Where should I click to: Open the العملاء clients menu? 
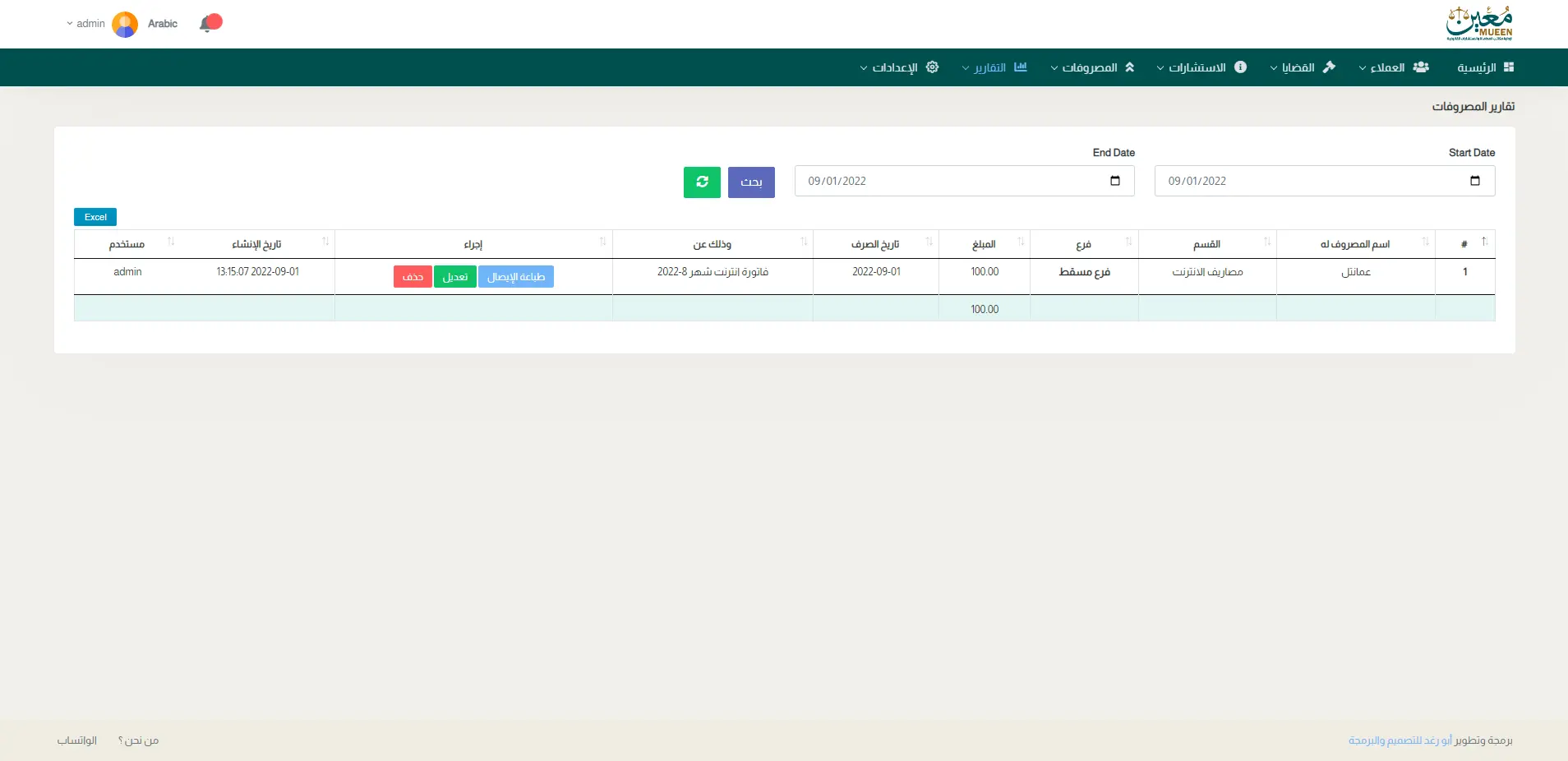click(1394, 67)
